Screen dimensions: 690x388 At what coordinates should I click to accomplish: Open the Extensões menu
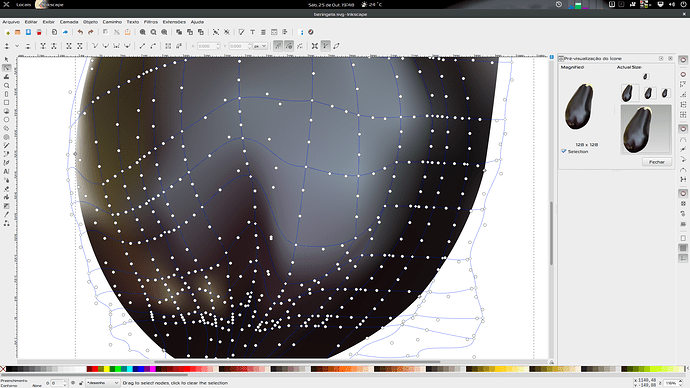coord(174,22)
